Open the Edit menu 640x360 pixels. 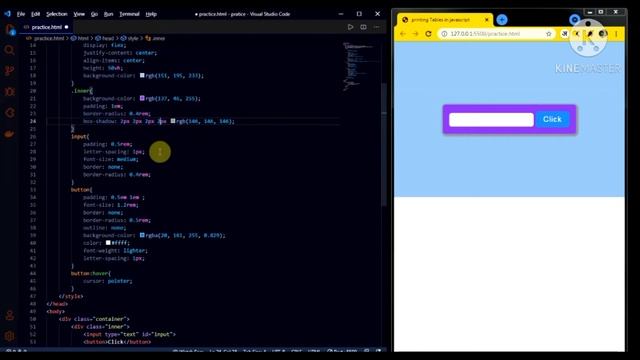36,14
